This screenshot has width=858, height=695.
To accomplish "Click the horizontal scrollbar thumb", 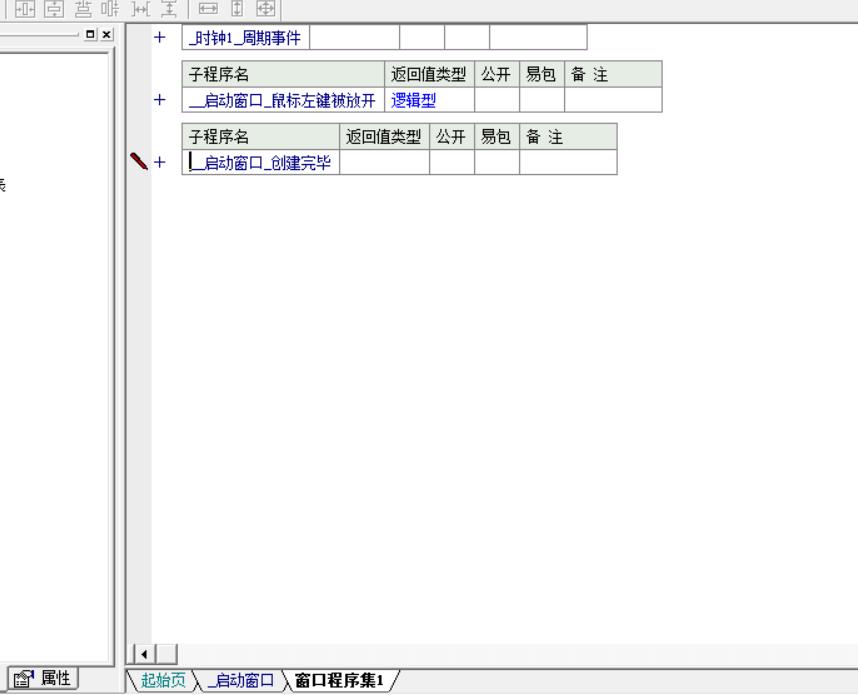I will 167,654.
